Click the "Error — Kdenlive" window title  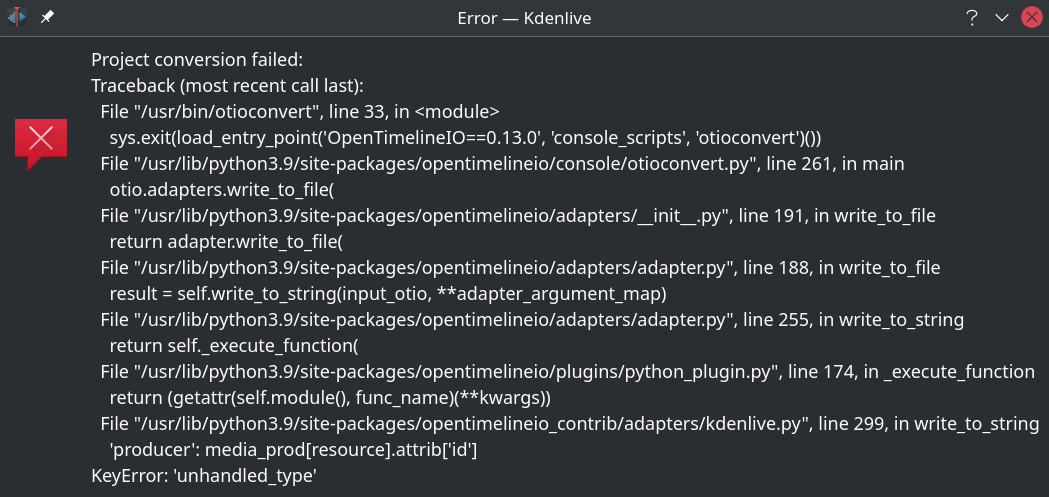524,17
